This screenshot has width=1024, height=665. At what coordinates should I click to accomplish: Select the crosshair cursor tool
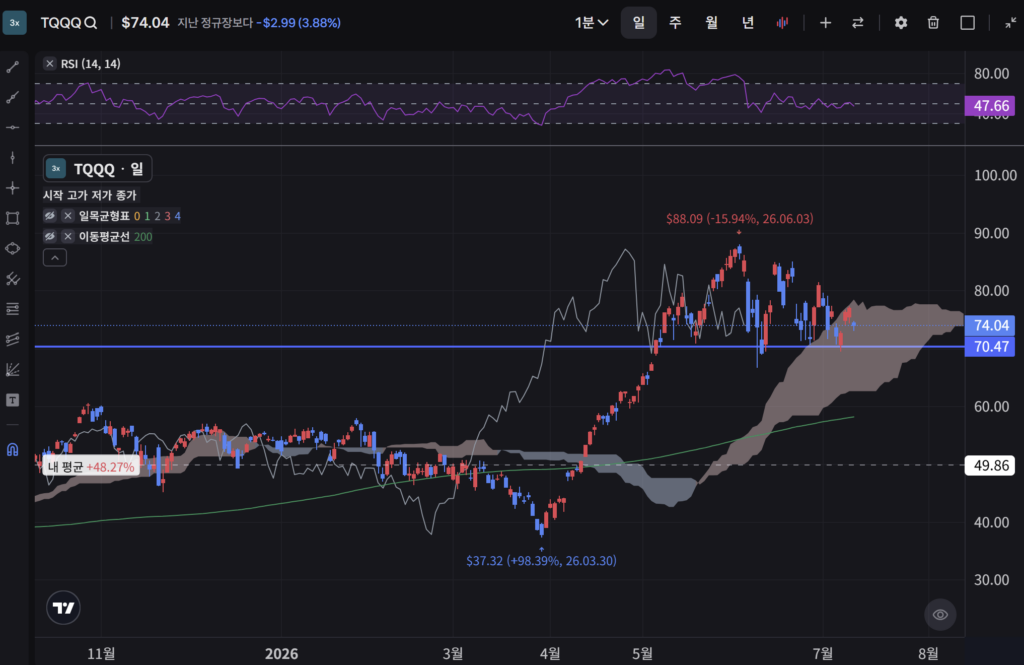tap(12, 188)
